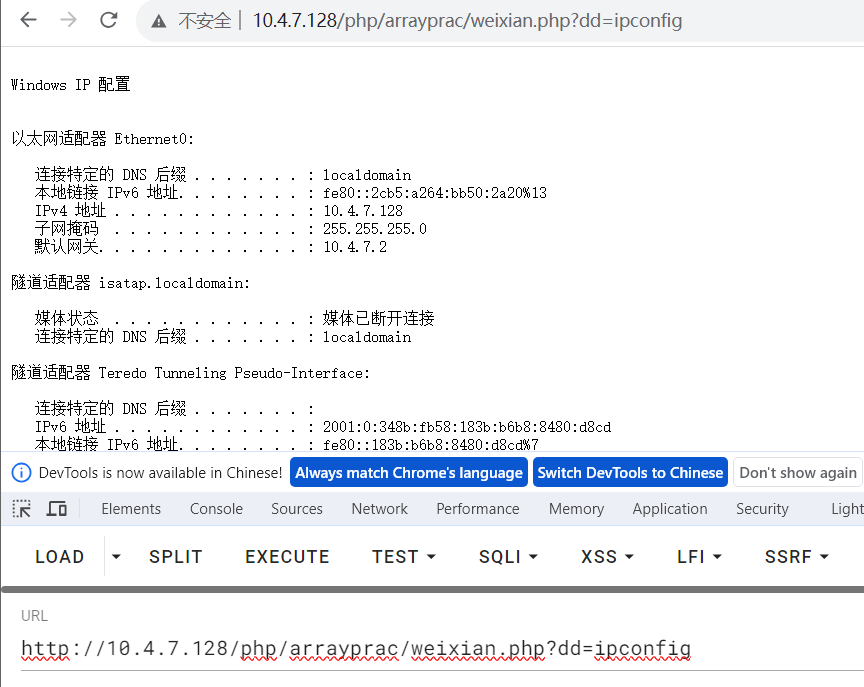864x687 pixels.
Task: Click the isatap.localdomain adapter heading
Action: coord(131,283)
